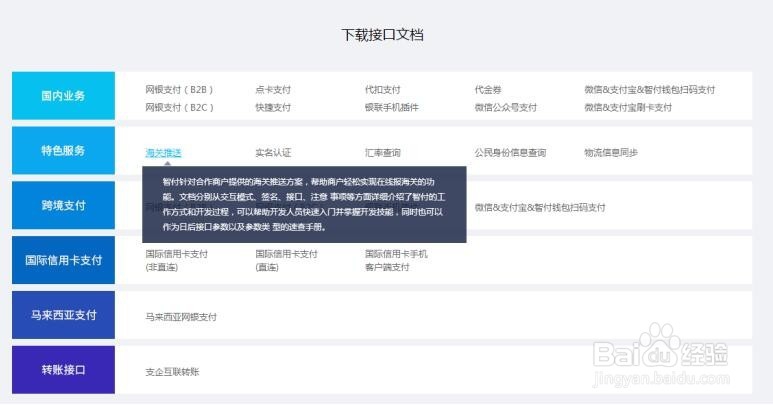The width and height of the screenshot is (773, 405).
Task: Select the blue 国际信用卡支付 category block
Action: [63, 260]
